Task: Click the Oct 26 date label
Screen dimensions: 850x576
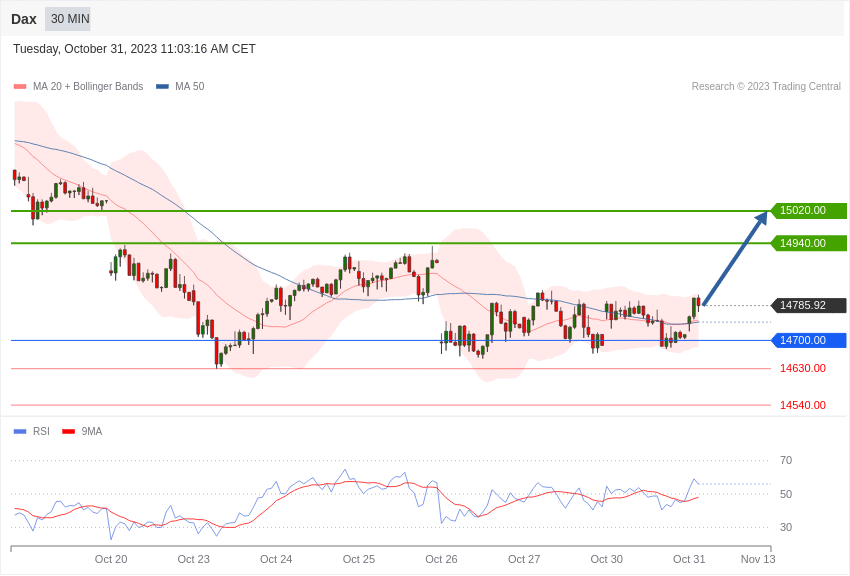Action: click(x=441, y=559)
